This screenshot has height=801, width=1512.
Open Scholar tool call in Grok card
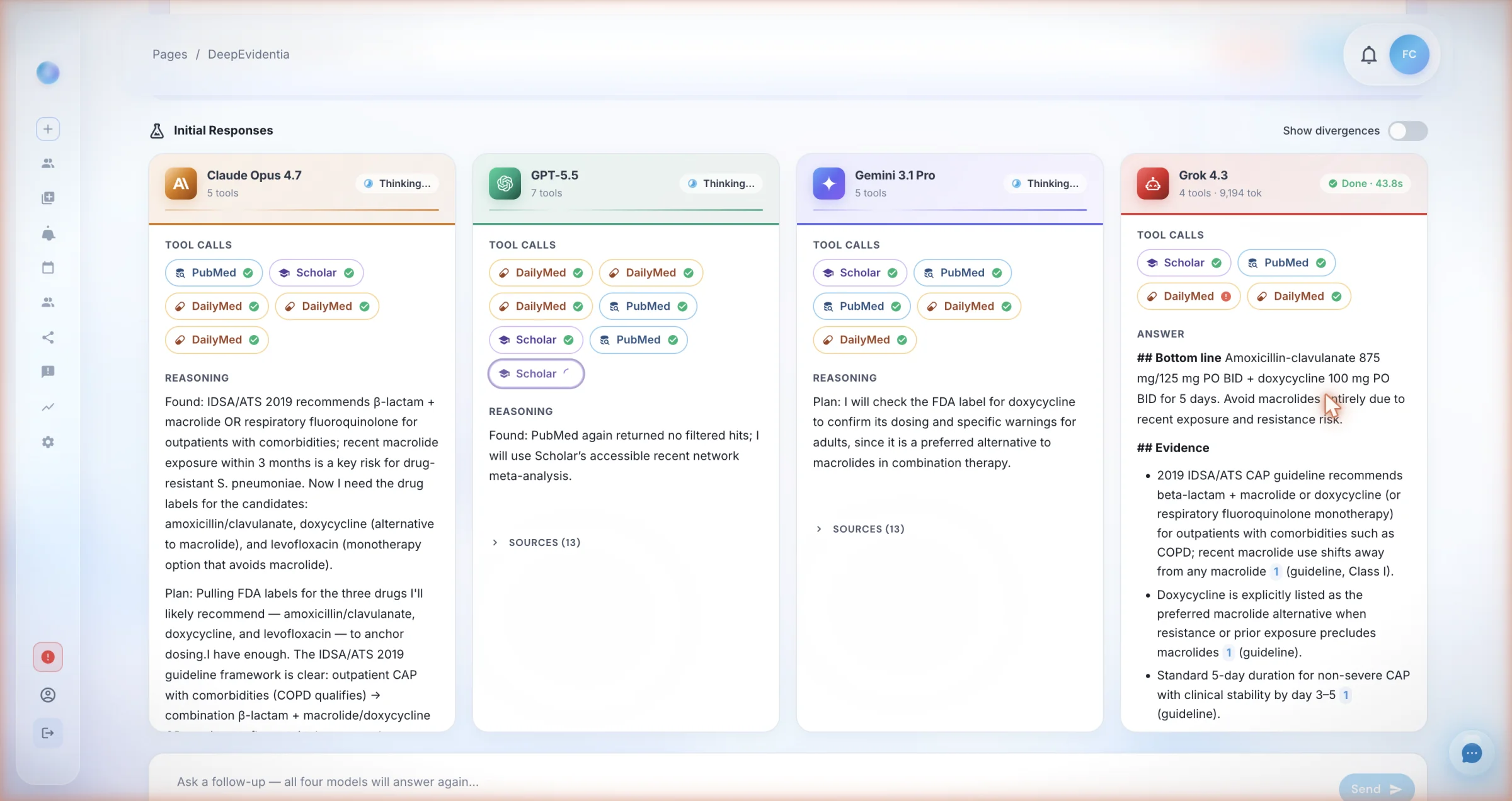[x=1184, y=263]
